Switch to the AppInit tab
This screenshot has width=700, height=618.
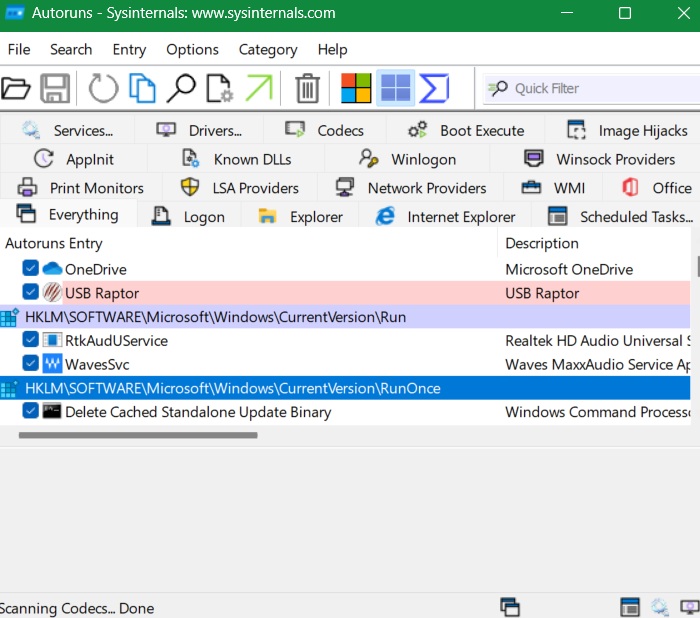pos(74,159)
